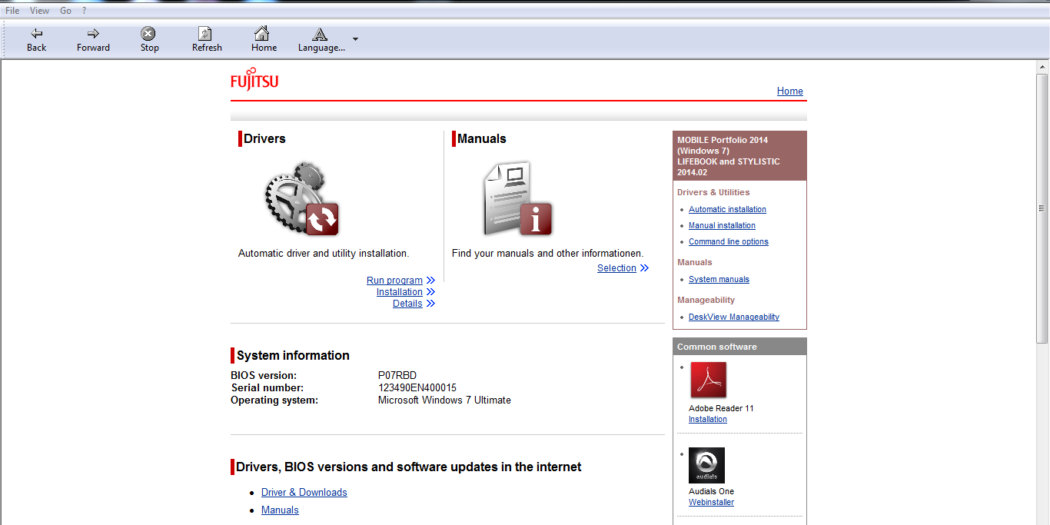Open the Details link under Drivers
The width and height of the screenshot is (1050, 525).
[407, 303]
